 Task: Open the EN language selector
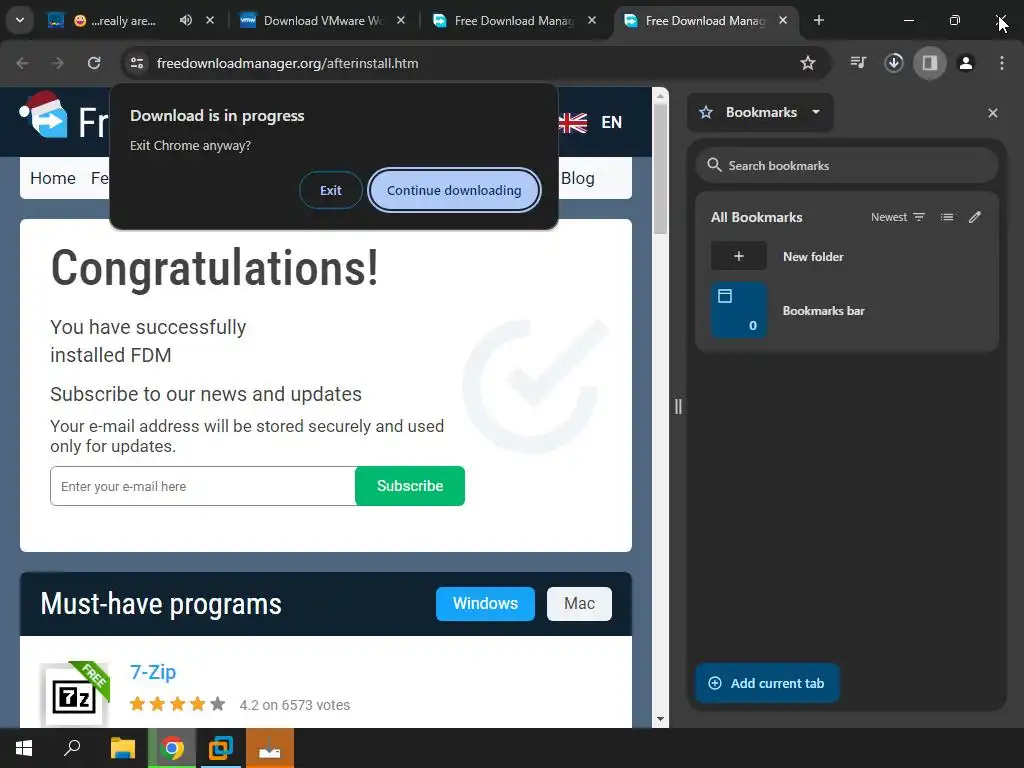611,122
